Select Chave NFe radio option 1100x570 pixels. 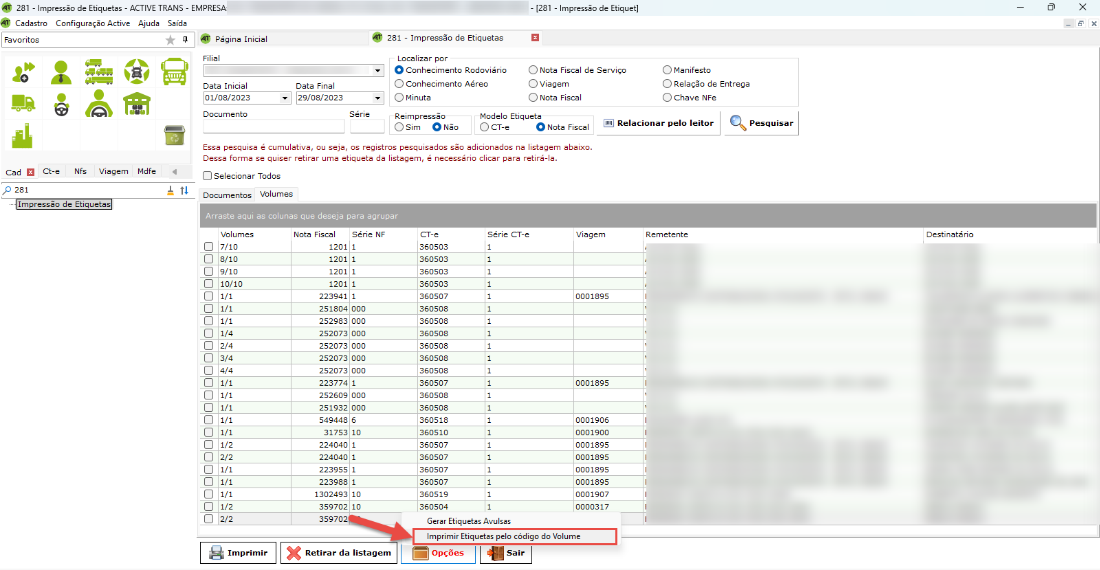(667, 97)
